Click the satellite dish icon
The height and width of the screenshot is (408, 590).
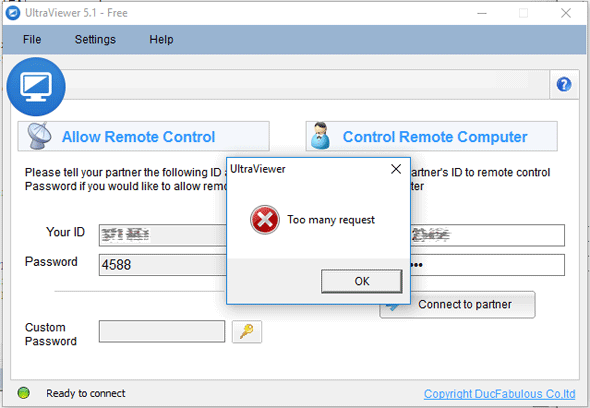pos(39,136)
